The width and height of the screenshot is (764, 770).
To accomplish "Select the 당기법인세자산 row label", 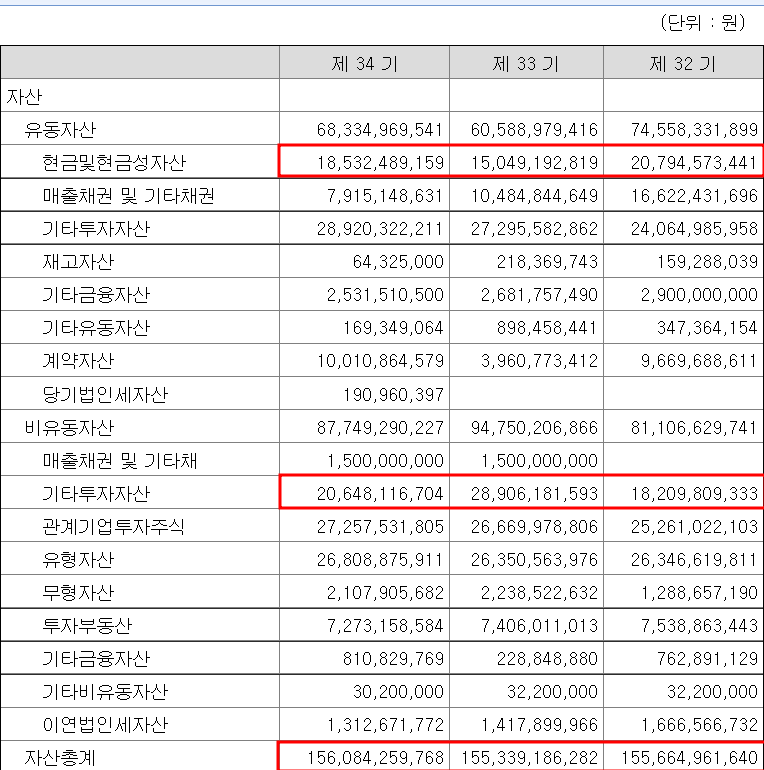I will click(105, 394).
